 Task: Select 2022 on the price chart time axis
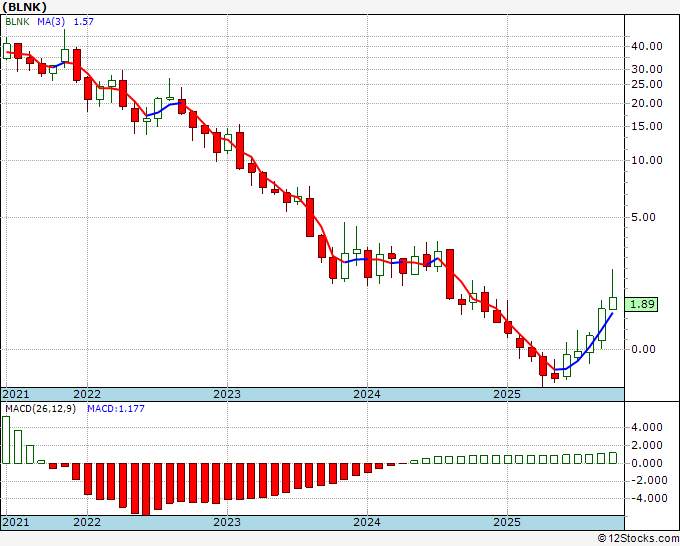pyautogui.click(x=87, y=394)
